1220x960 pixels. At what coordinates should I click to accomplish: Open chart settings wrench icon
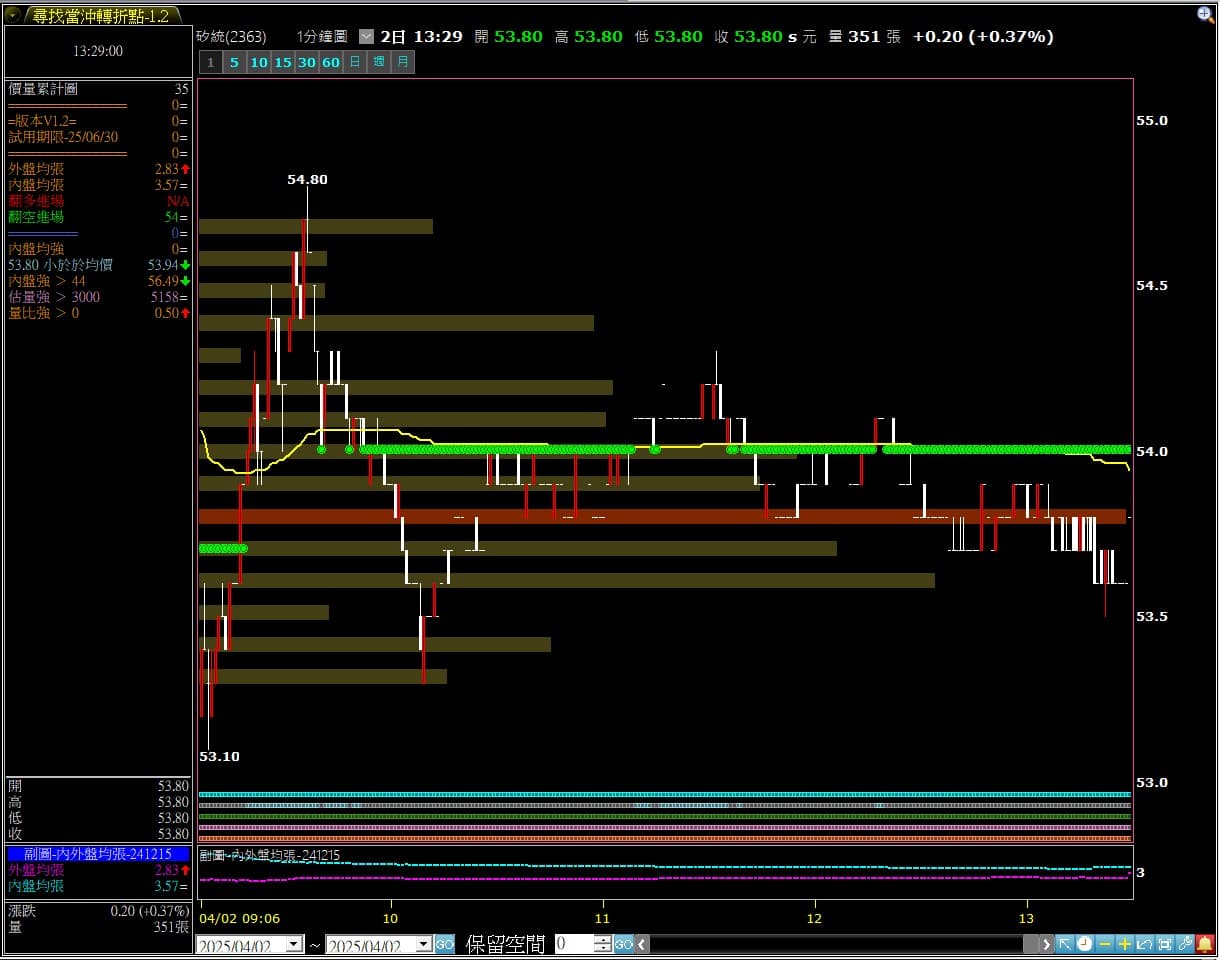pyautogui.click(x=1185, y=944)
